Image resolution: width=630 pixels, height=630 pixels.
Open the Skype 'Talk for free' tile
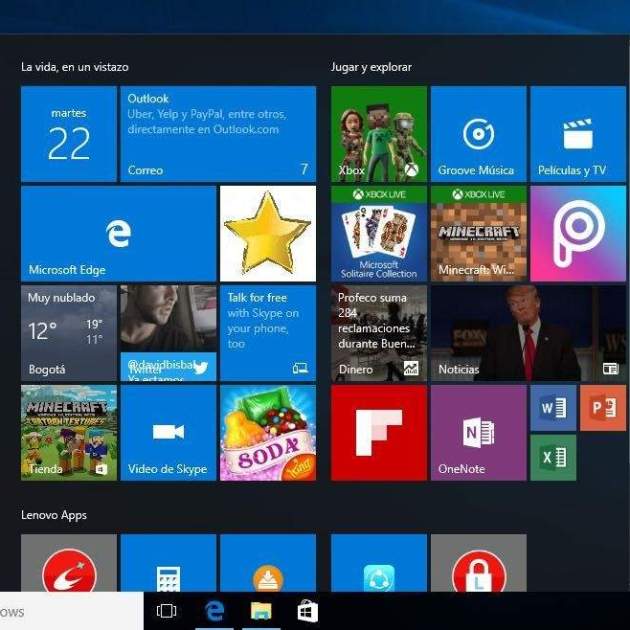coord(268,333)
